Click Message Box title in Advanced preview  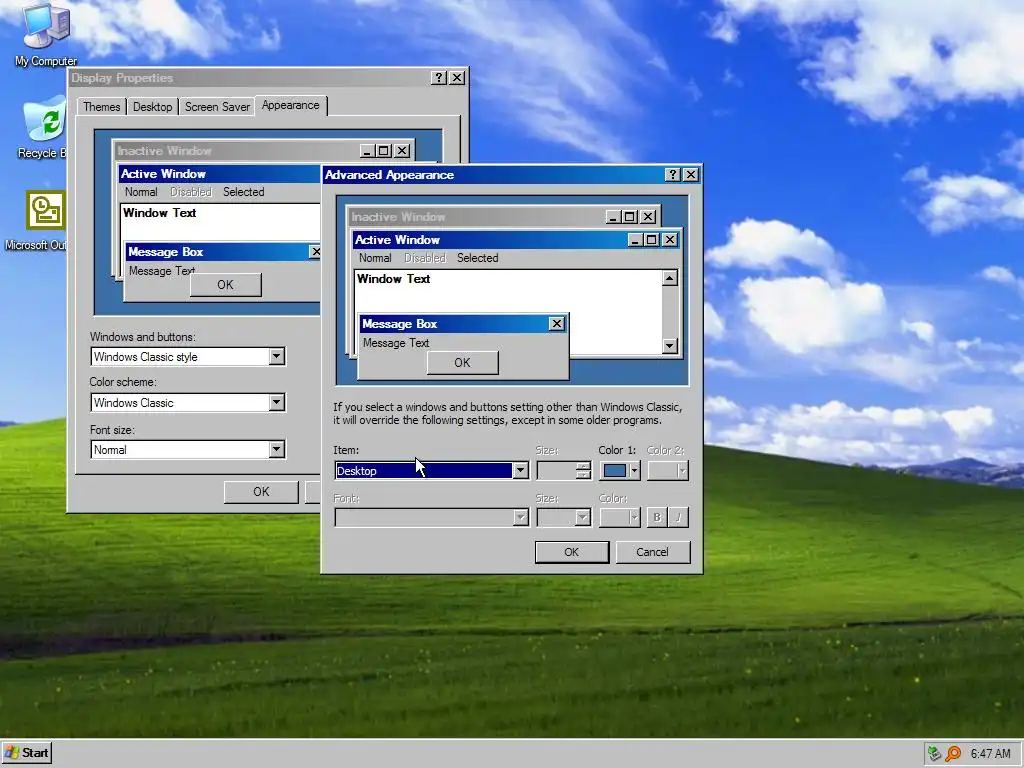(x=400, y=324)
